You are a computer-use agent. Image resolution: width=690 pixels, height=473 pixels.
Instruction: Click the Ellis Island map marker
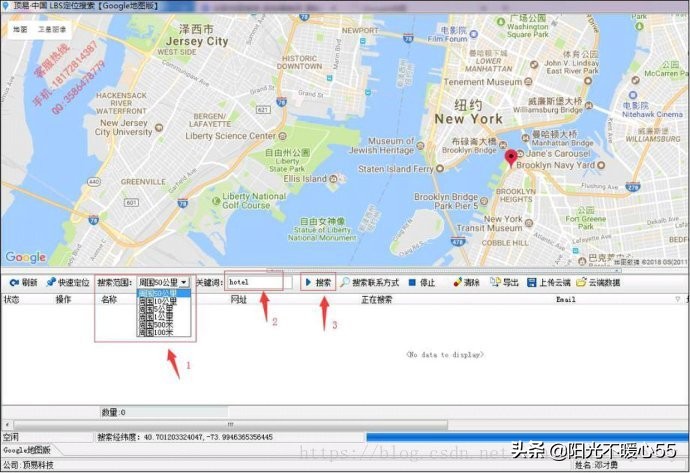click(333, 179)
